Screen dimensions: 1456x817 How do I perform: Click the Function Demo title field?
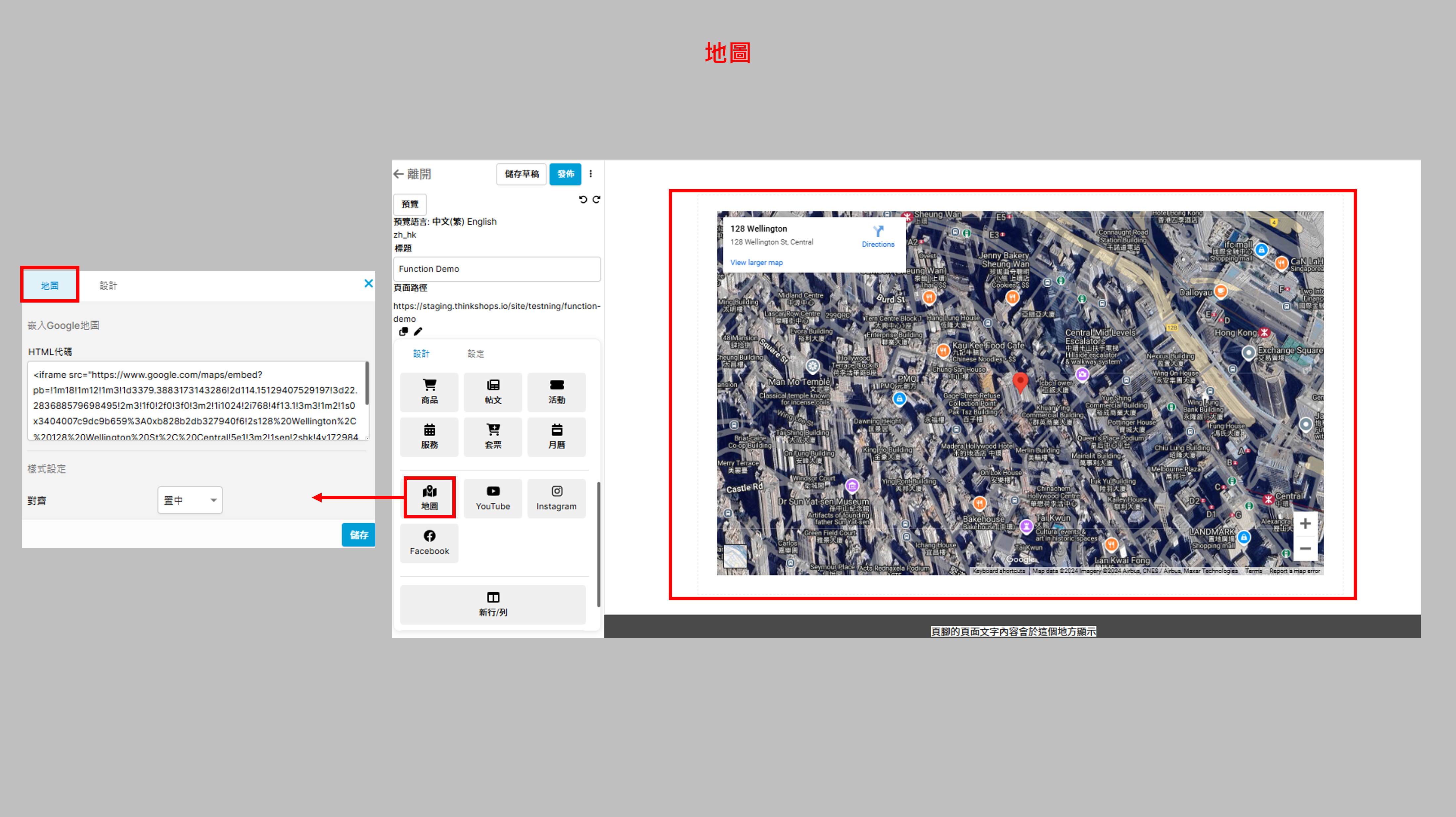click(496, 269)
